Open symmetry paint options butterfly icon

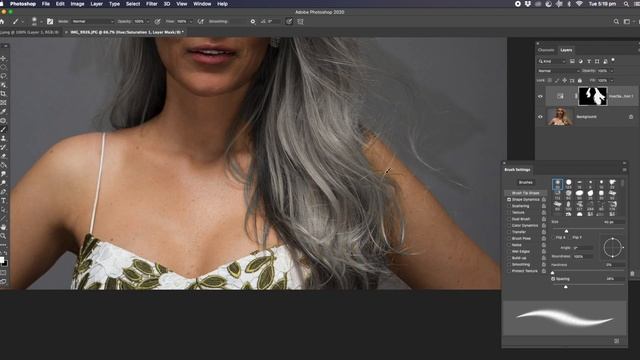(300, 21)
